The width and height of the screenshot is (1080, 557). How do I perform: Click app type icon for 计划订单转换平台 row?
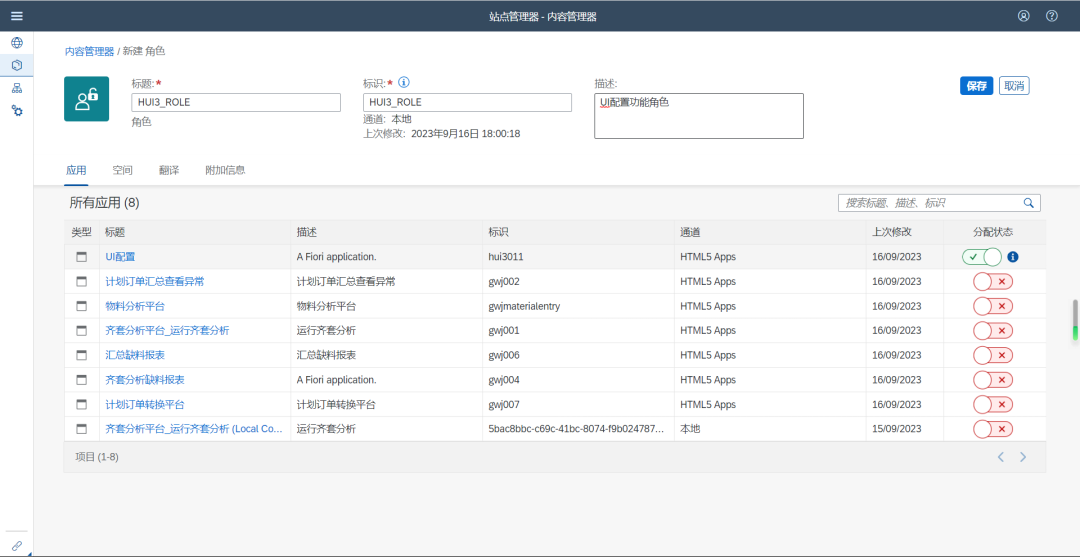tap(82, 404)
